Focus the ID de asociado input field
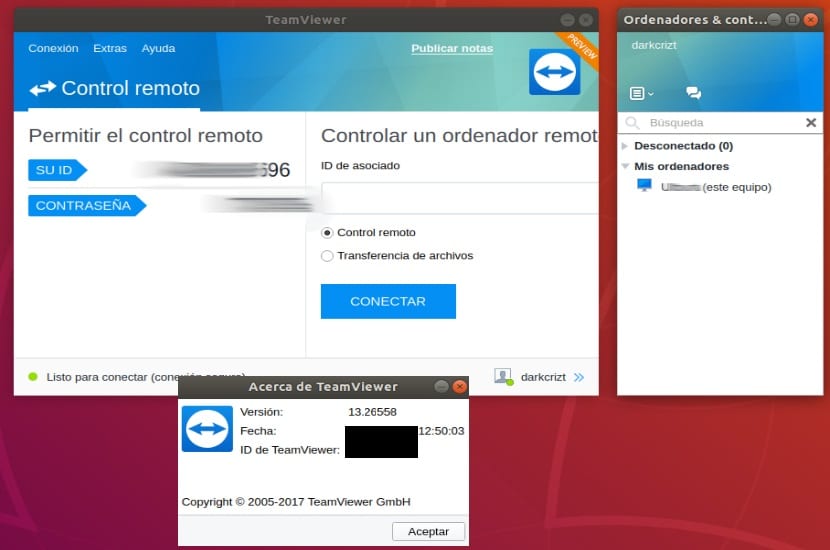Viewport: 830px width, 550px height. 459,198
